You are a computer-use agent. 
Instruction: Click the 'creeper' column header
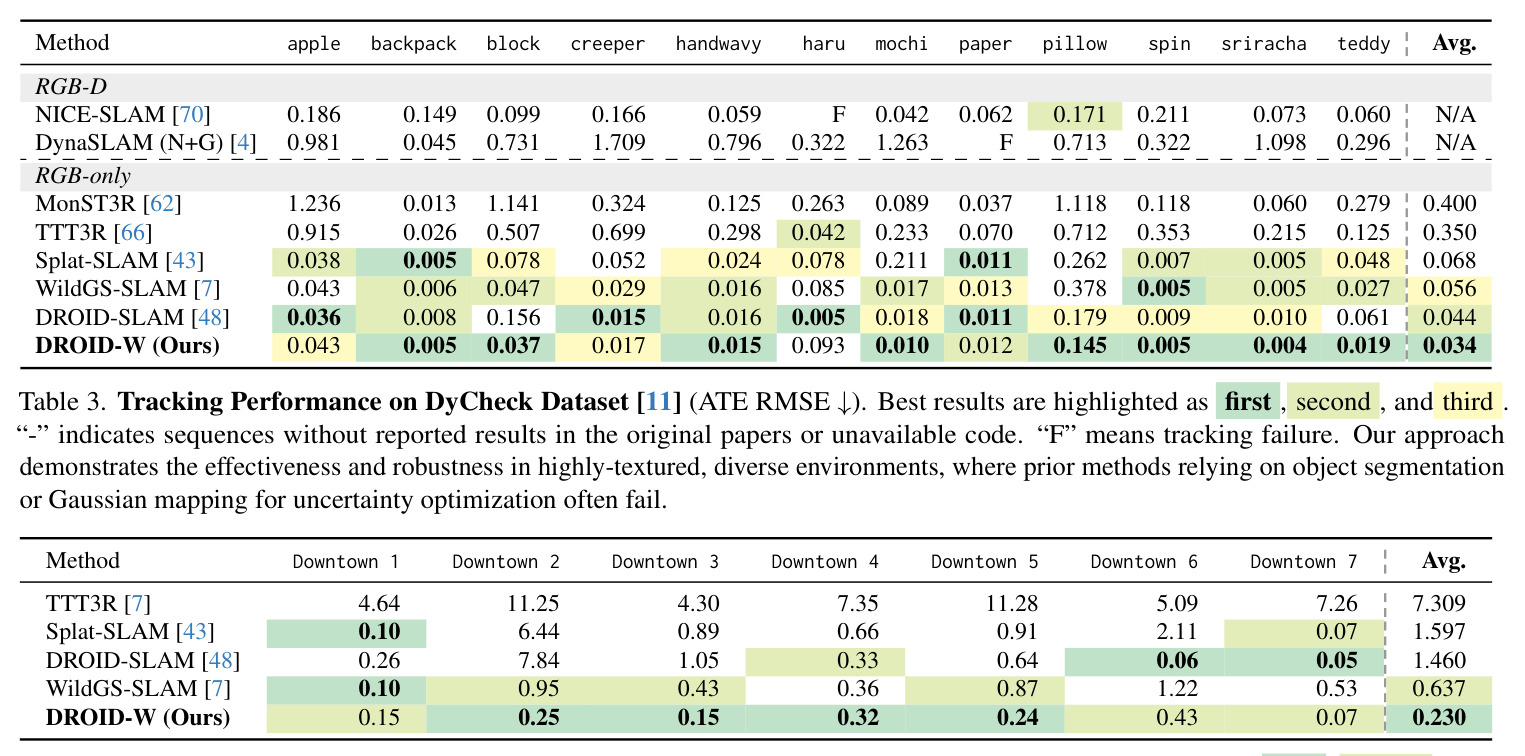[x=608, y=44]
